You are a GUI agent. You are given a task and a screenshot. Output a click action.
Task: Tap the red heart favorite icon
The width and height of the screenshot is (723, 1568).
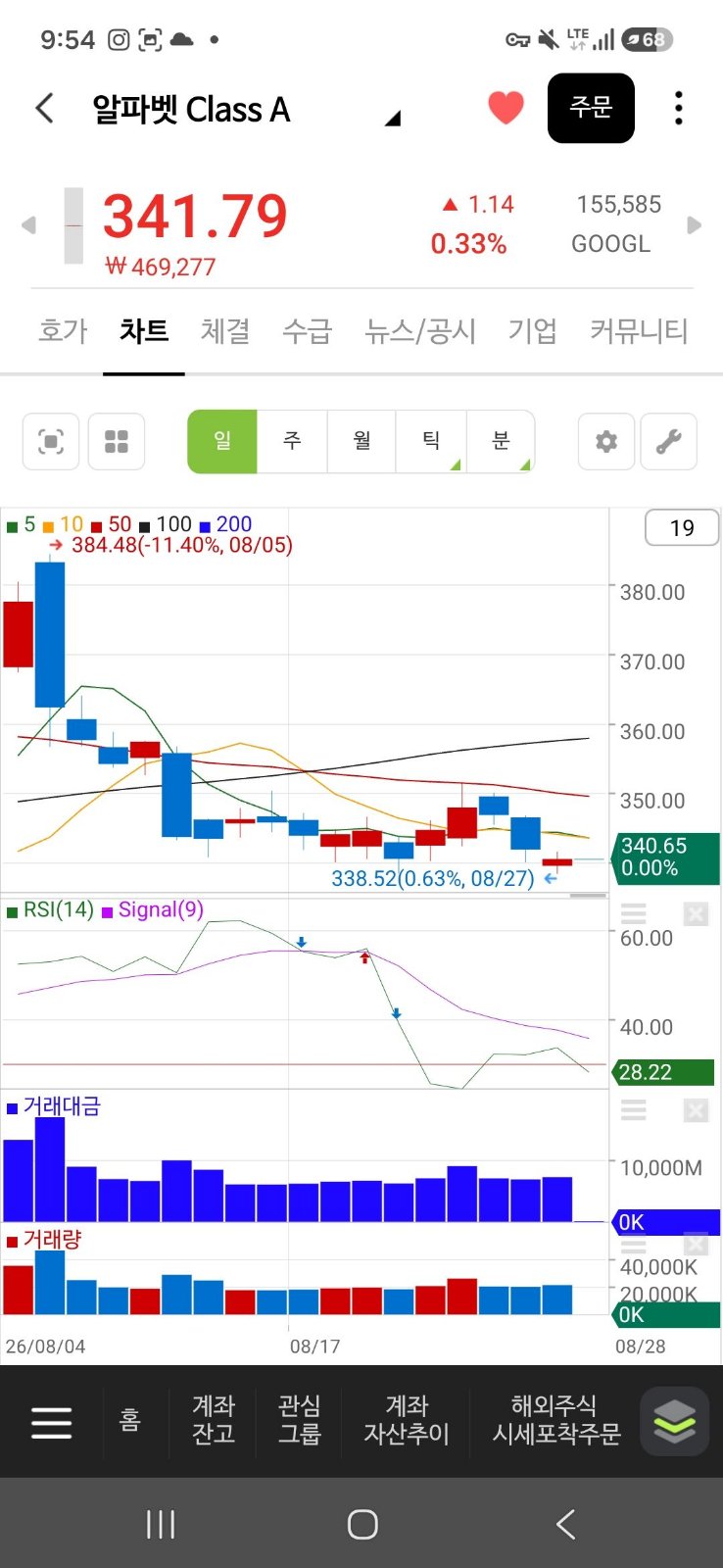[506, 108]
